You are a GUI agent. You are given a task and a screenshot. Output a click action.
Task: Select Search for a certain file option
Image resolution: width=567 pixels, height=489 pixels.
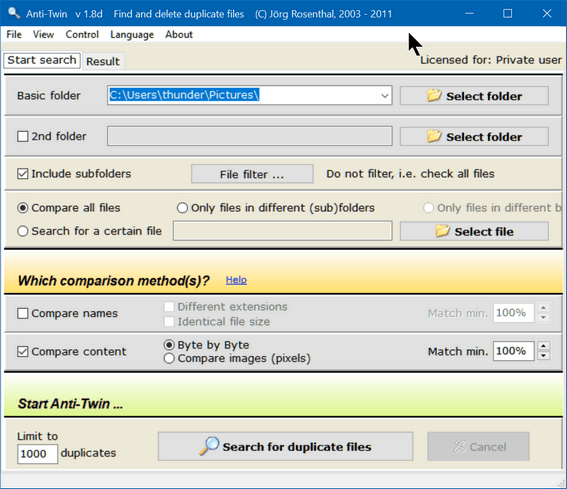pyautogui.click(x=22, y=231)
